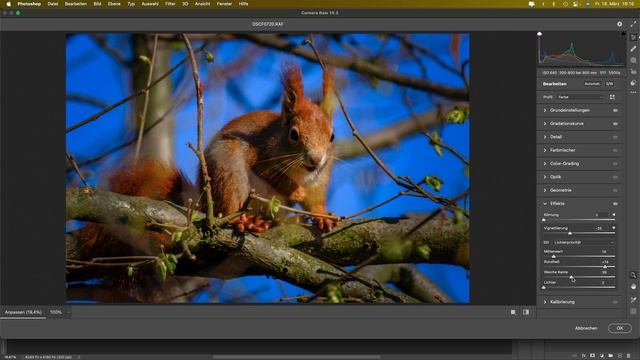Click the Vignettierung slider handle
640x360 pixels.
click(570, 233)
